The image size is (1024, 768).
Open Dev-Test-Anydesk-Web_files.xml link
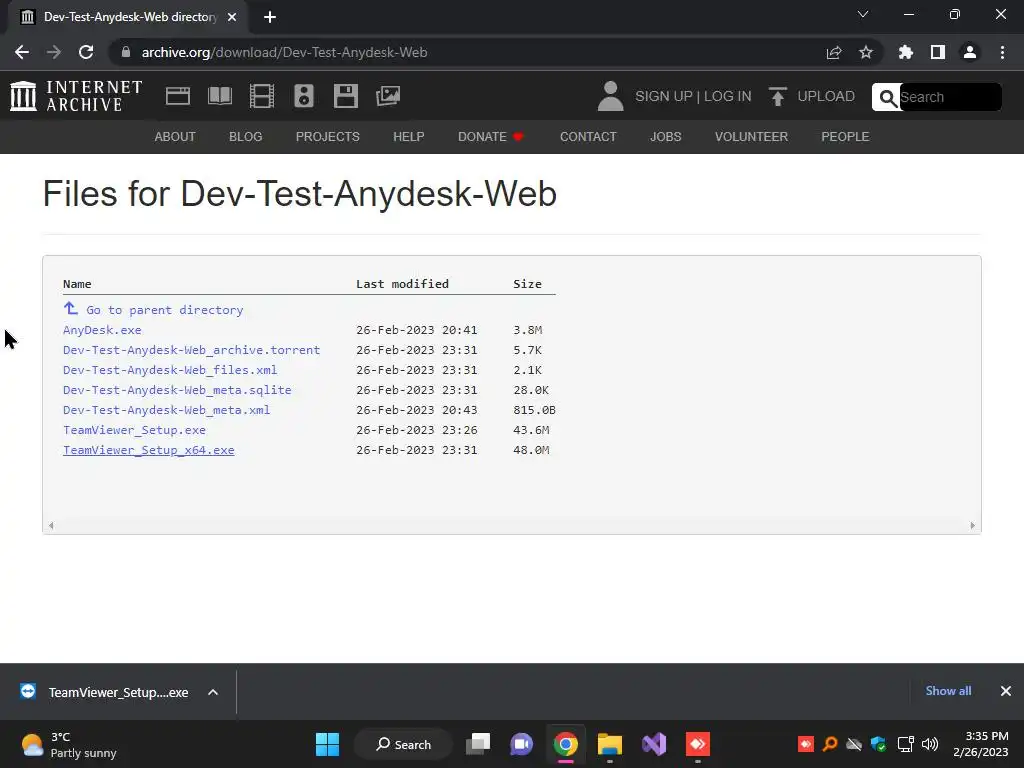[x=170, y=370]
